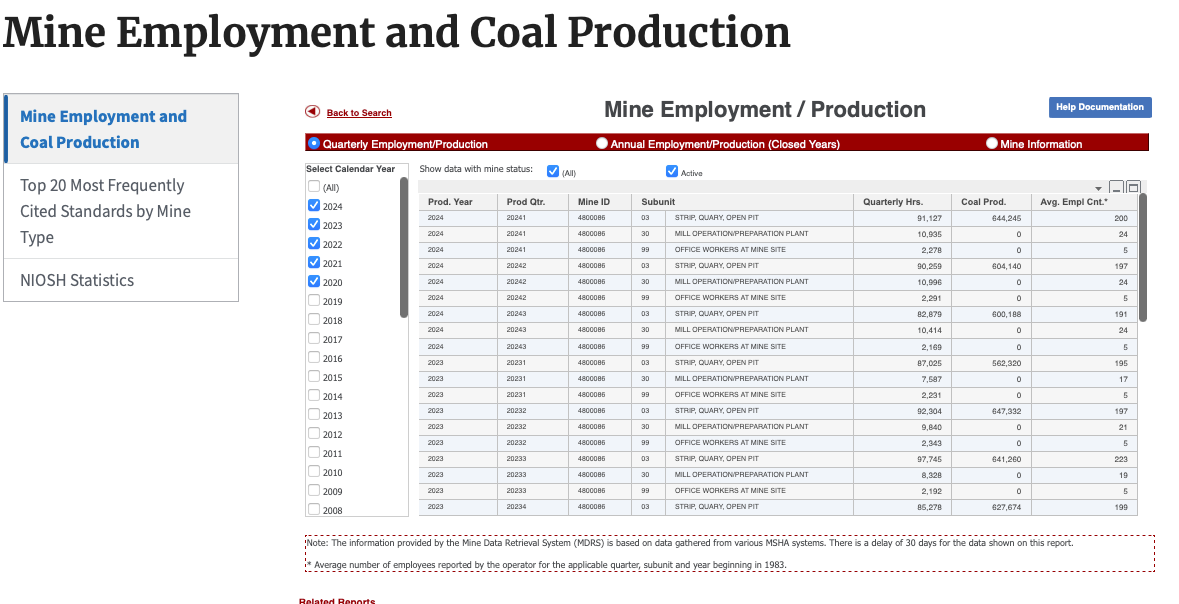This screenshot has width=1179, height=604.
Task: Click the Back to Search arrow icon
Action: pyautogui.click(x=312, y=111)
